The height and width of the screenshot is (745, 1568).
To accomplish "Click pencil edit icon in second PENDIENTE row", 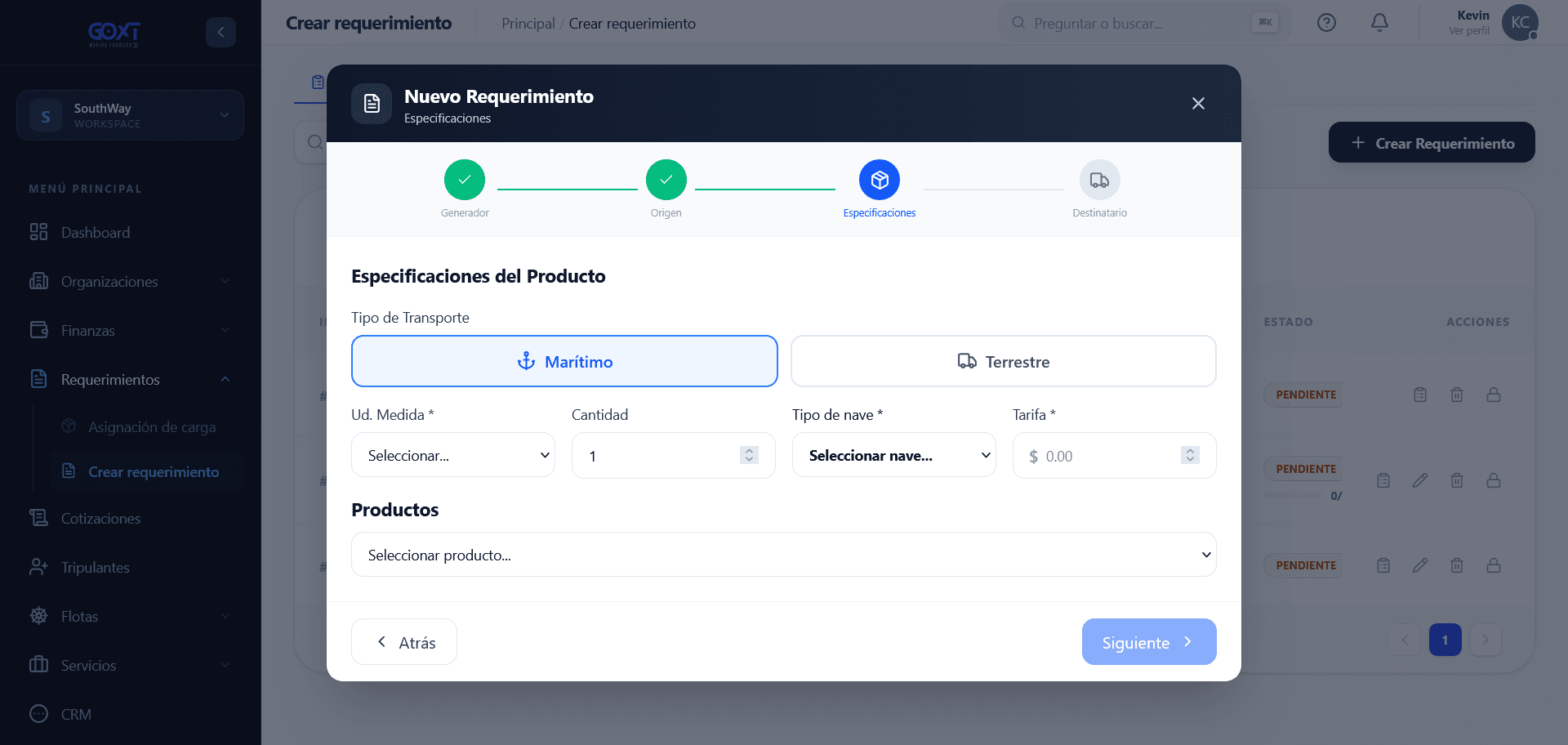I will (1420, 480).
